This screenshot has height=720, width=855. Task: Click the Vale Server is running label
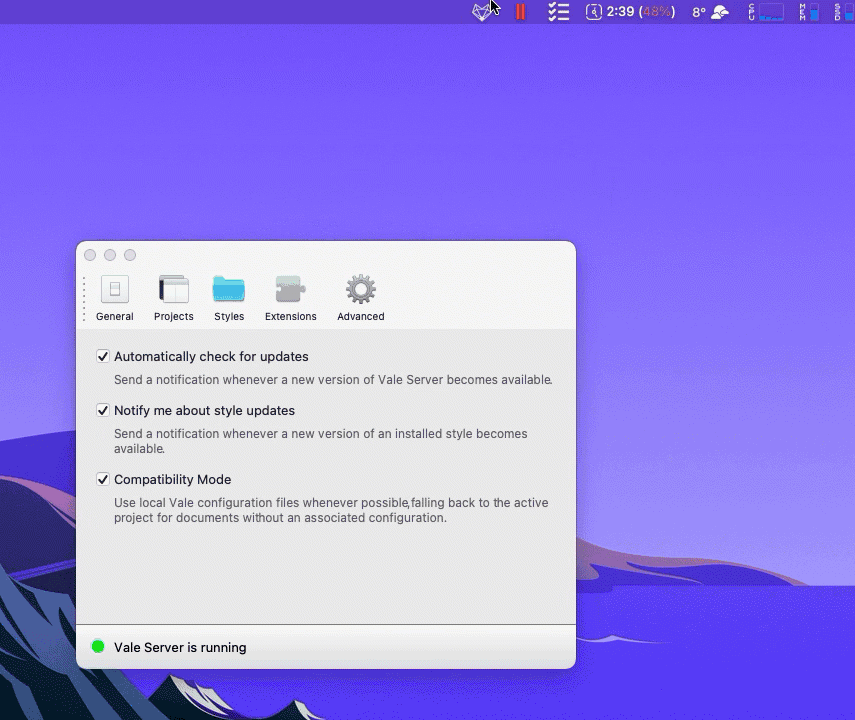[180, 647]
